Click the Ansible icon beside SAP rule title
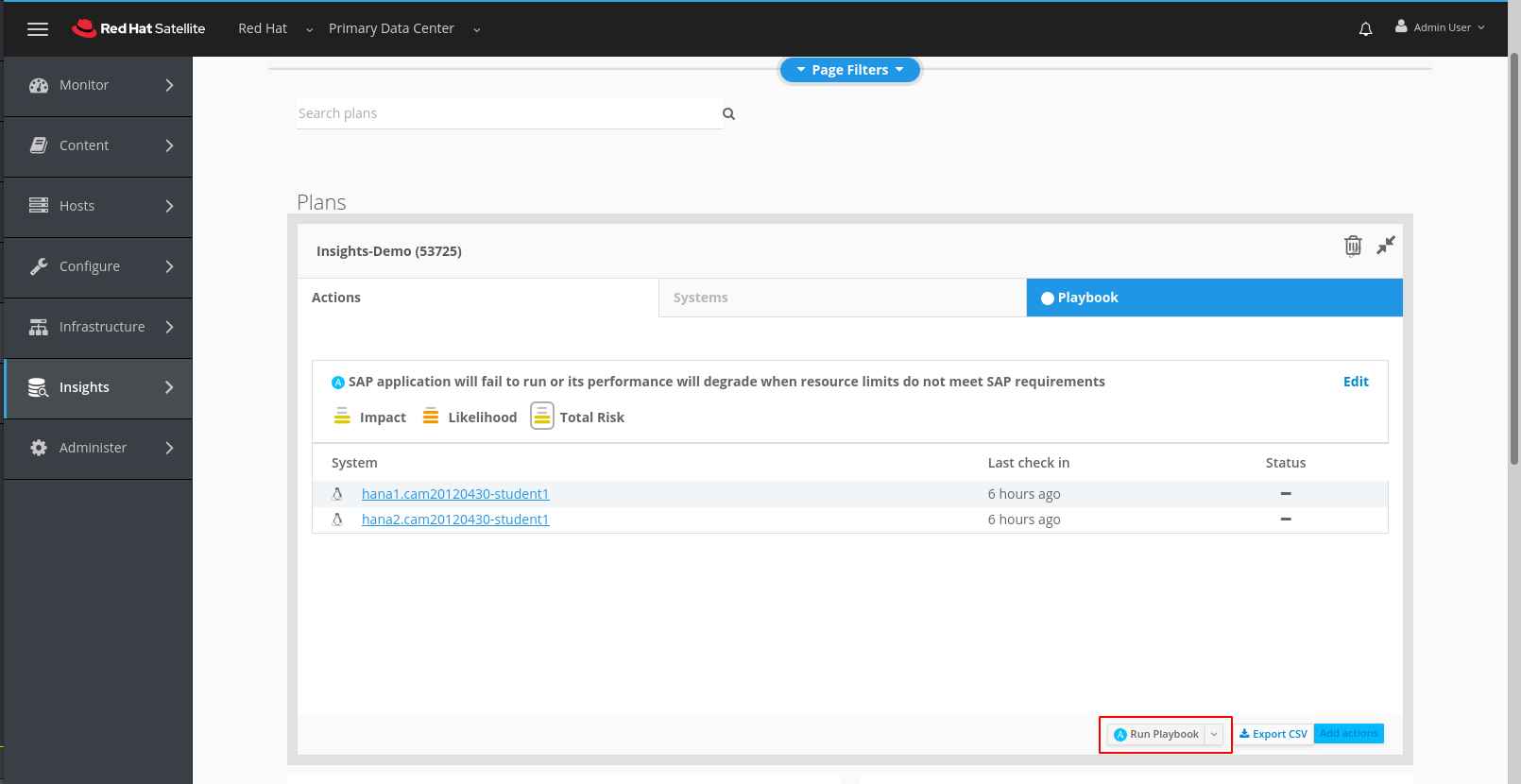1521x784 pixels. click(338, 383)
